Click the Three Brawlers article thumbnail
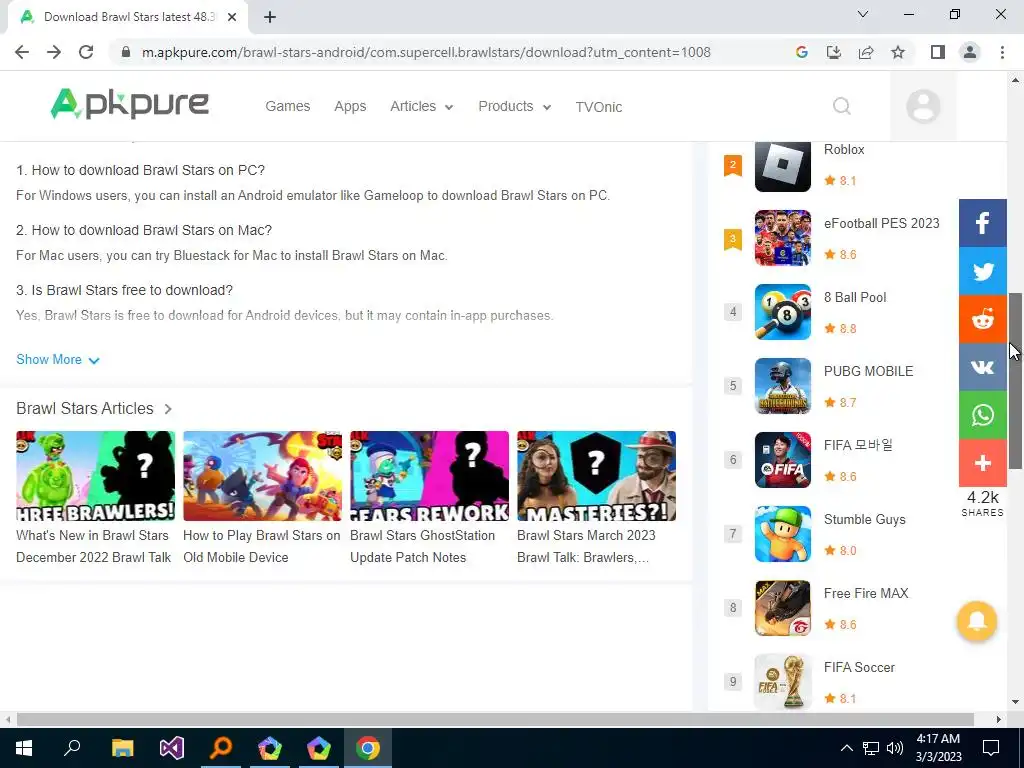1024x768 pixels. point(95,475)
